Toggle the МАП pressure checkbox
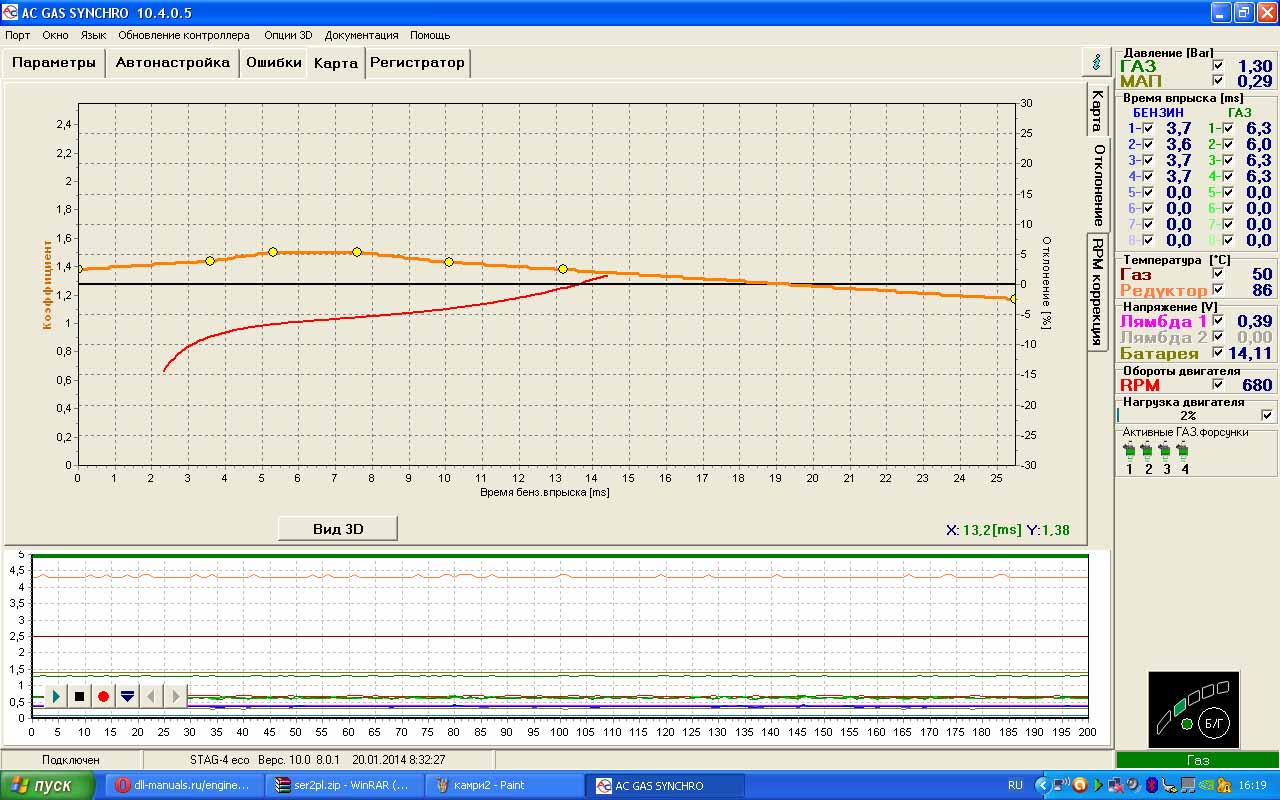Viewport: 1280px width, 800px height. click(x=1217, y=81)
